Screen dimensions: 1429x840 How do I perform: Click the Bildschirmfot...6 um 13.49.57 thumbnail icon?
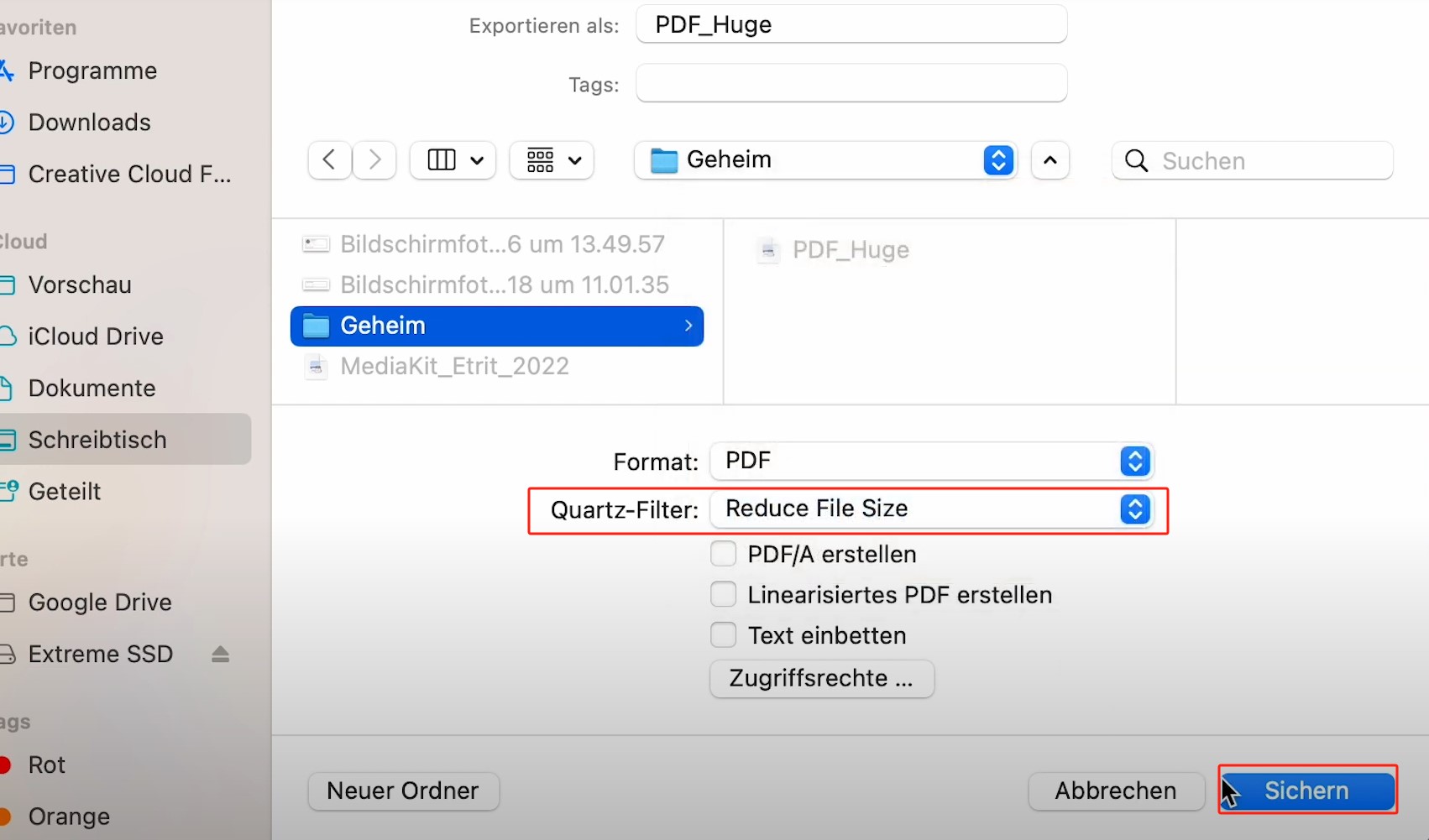[x=316, y=244]
